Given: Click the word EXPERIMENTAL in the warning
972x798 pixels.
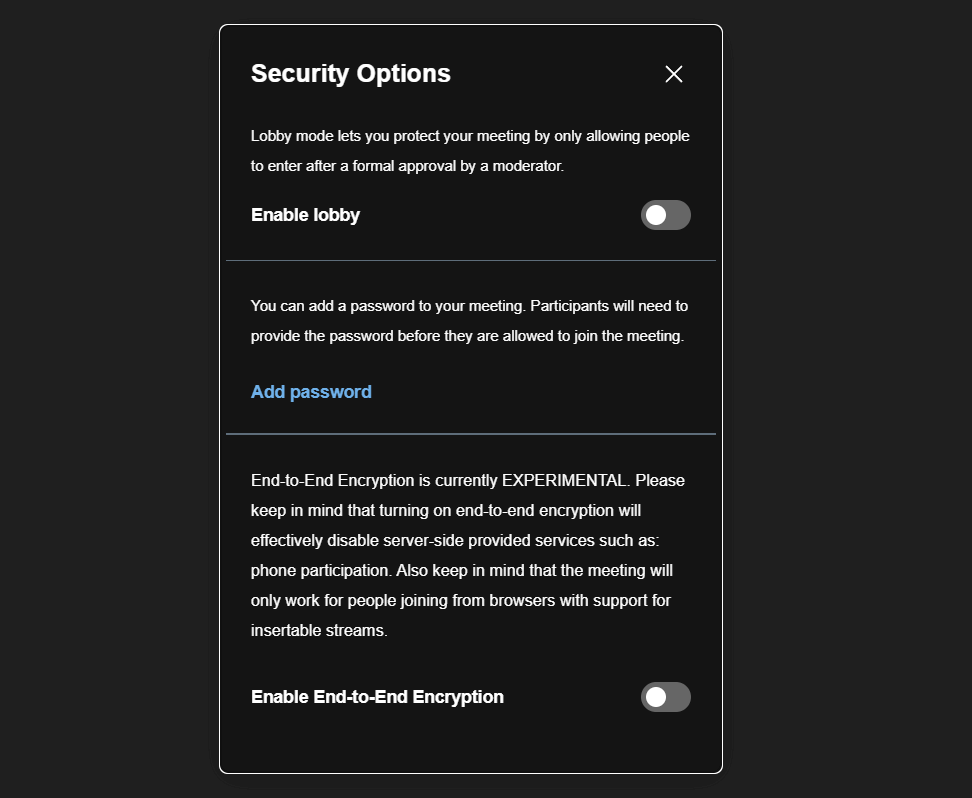Looking at the screenshot, I should (x=565, y=480).
